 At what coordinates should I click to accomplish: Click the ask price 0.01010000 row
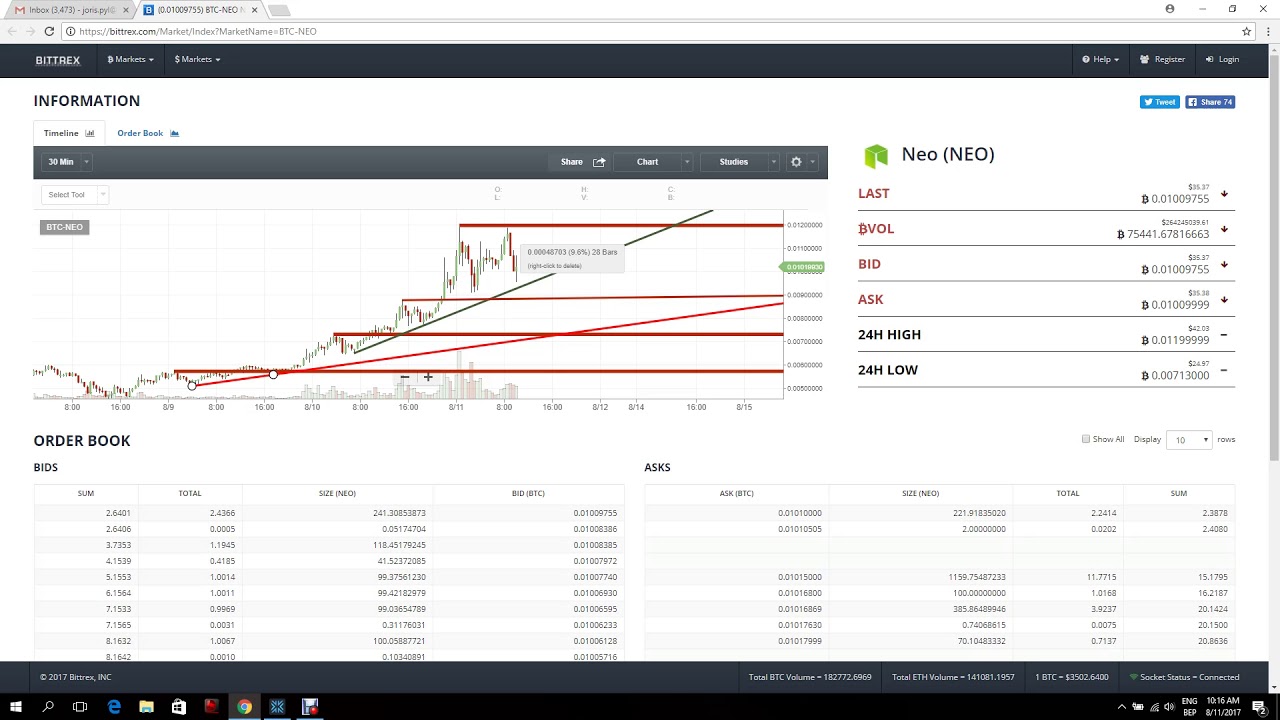click(940, 513)
